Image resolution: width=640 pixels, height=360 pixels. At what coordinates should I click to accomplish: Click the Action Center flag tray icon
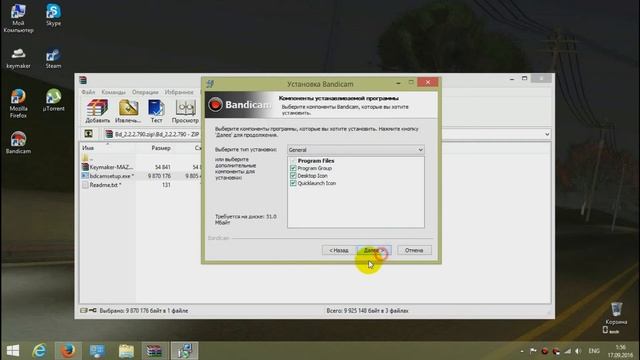click(x=533, y=351)
